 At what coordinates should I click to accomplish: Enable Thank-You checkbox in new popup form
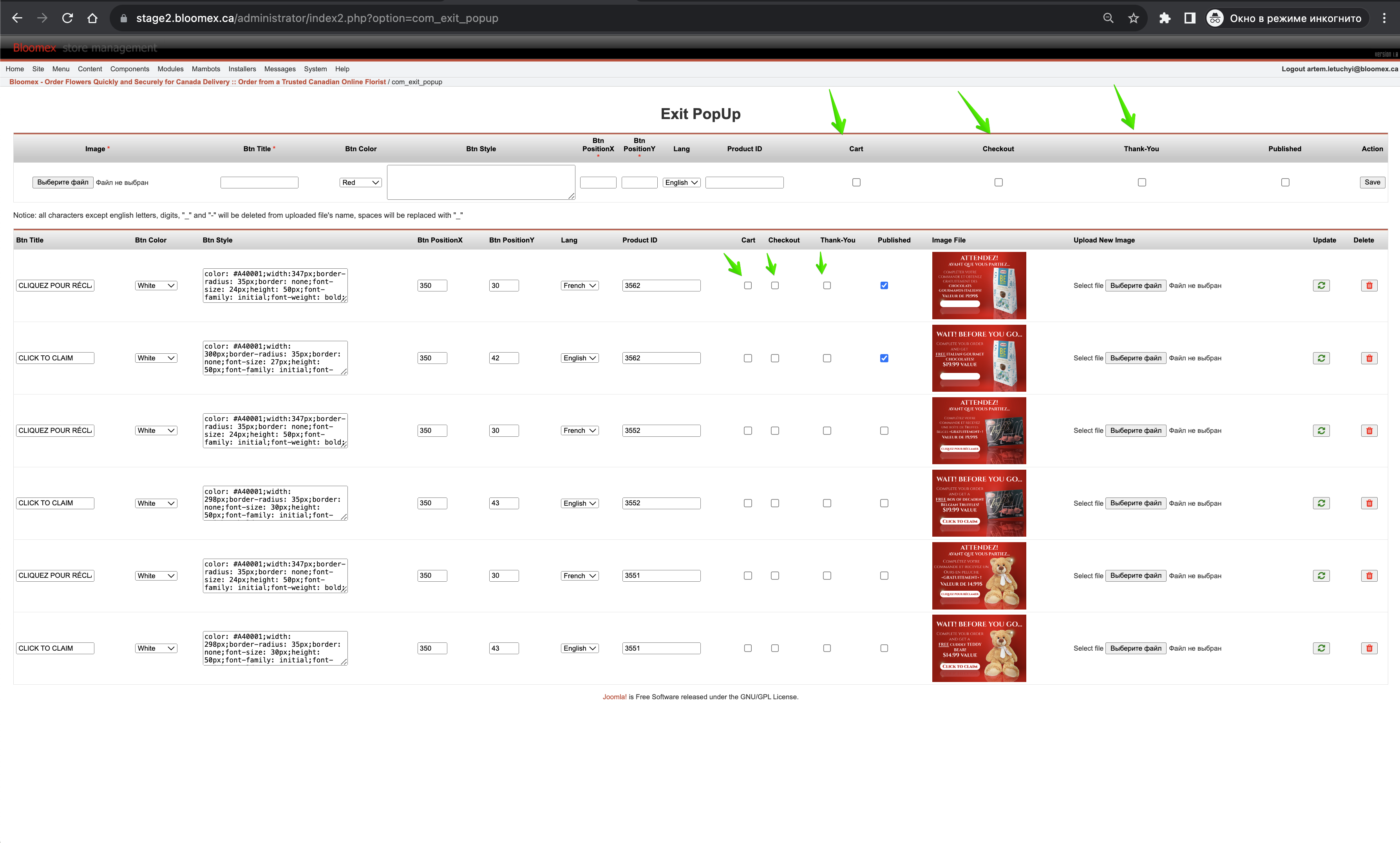click(1141, 182)
